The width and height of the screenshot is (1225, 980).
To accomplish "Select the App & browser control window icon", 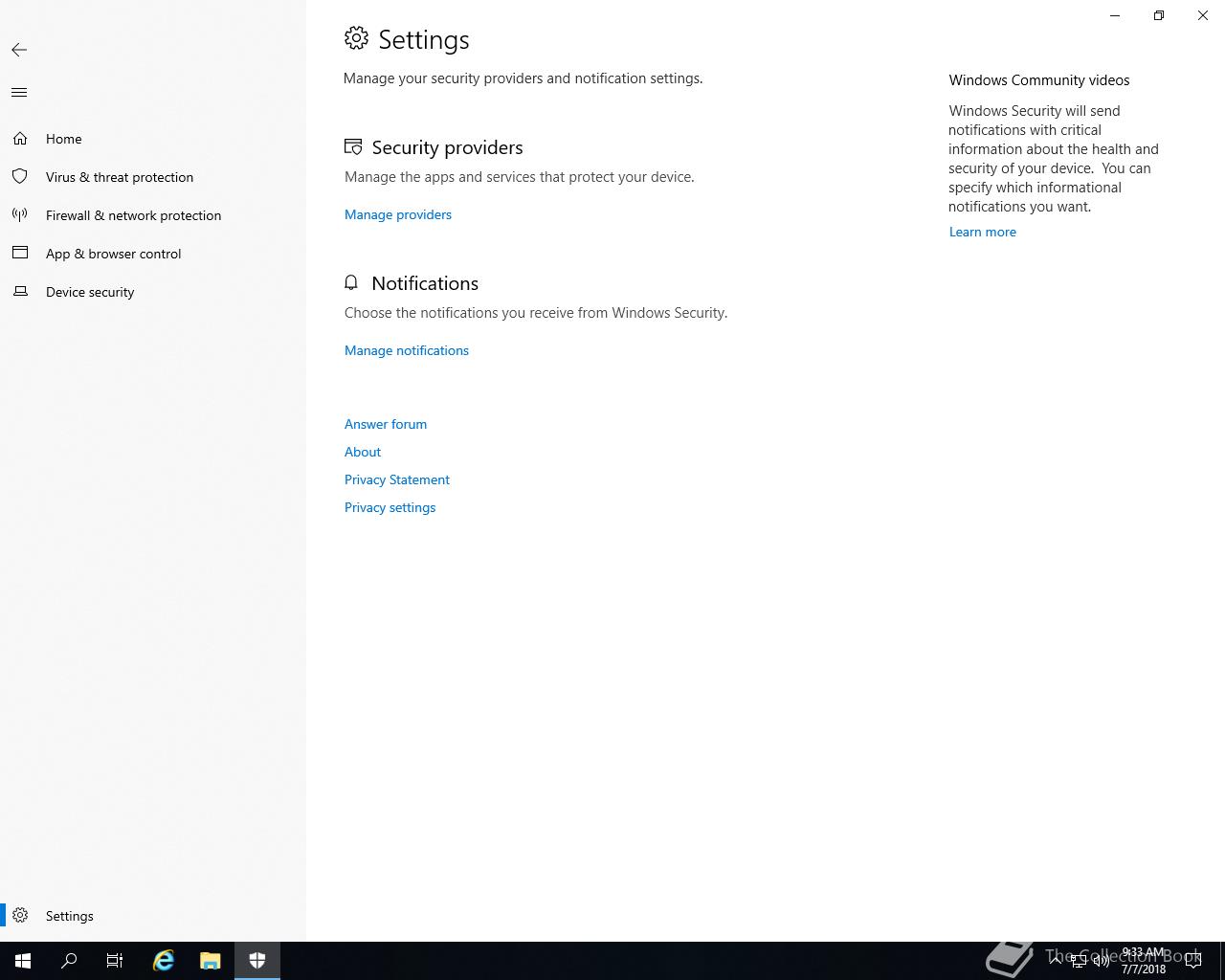I will 20,254.
